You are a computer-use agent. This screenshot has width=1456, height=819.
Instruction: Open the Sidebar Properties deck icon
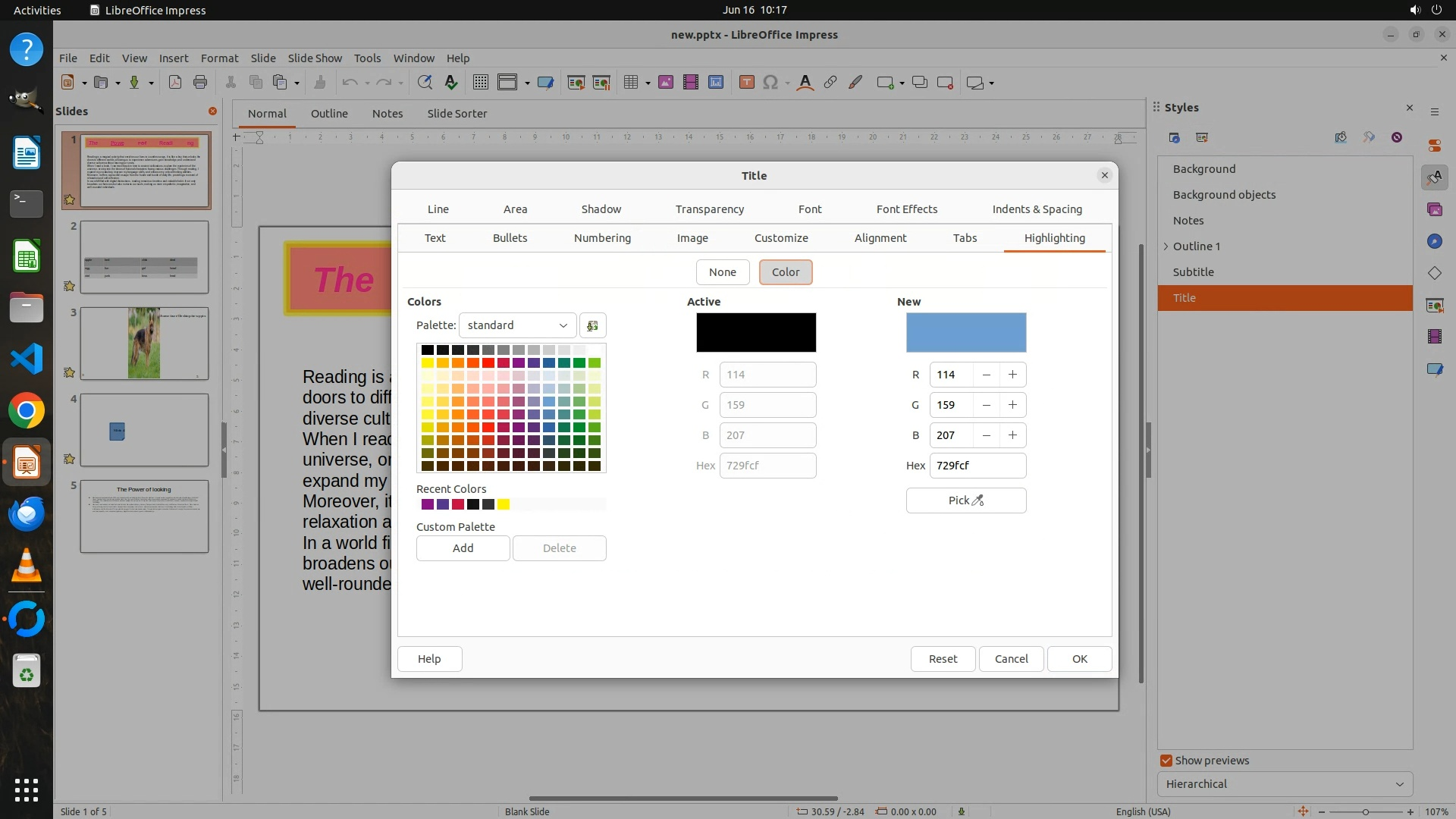pos(1434,146)
